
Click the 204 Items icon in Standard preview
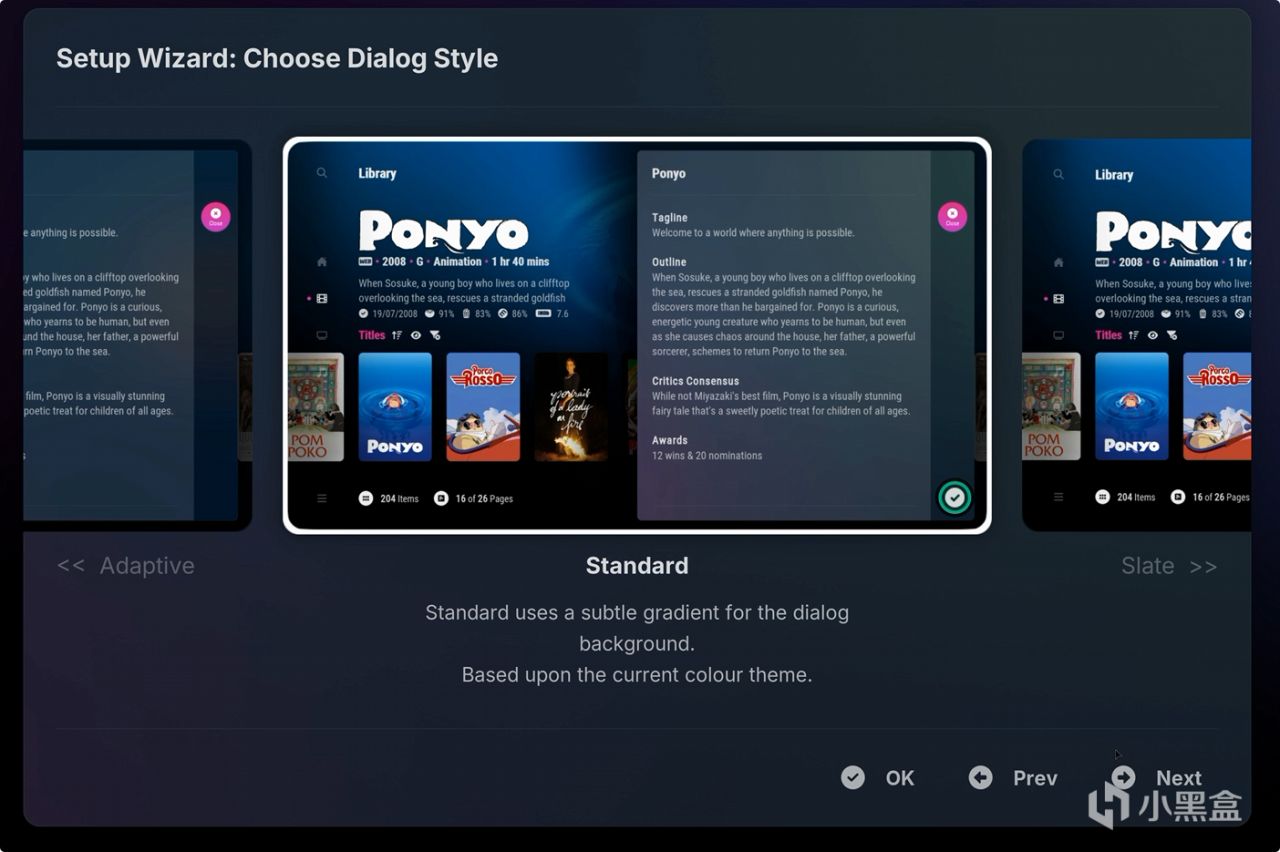[366, 498]
